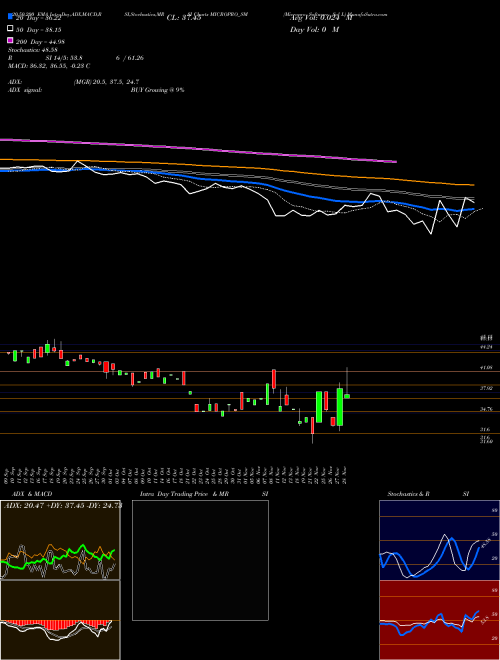Open the empty Intra Day Trading Price panel
The width and height of the screenshot is (500, 660).
pyautogui.click(x=200, y=560)
